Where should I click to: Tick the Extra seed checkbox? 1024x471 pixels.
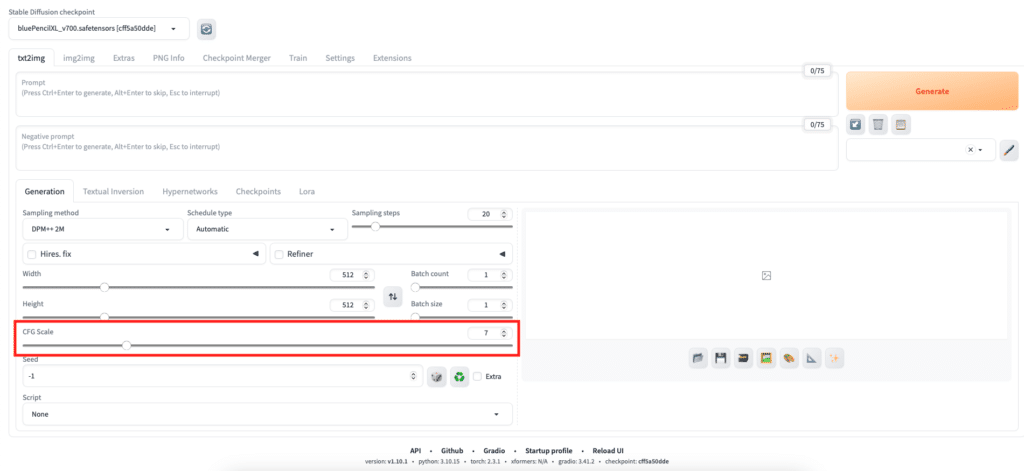(x=478, y=377)
